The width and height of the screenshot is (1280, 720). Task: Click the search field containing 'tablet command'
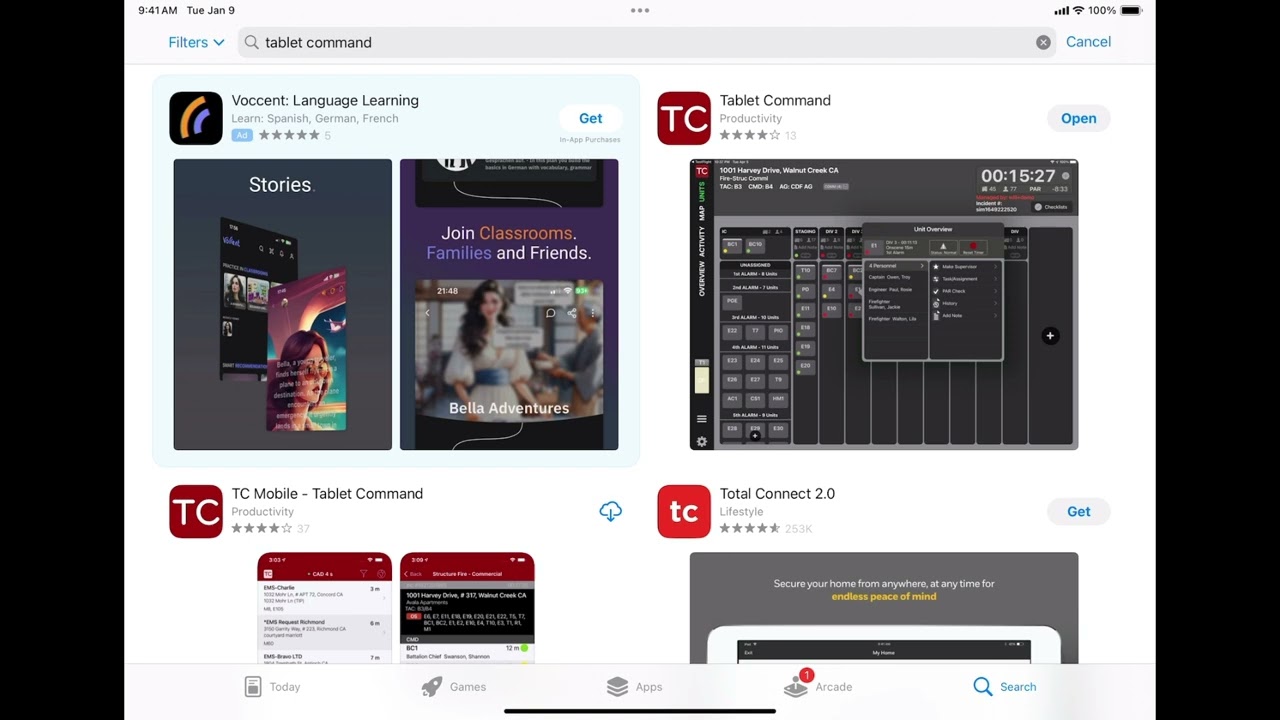pos(647,42)
